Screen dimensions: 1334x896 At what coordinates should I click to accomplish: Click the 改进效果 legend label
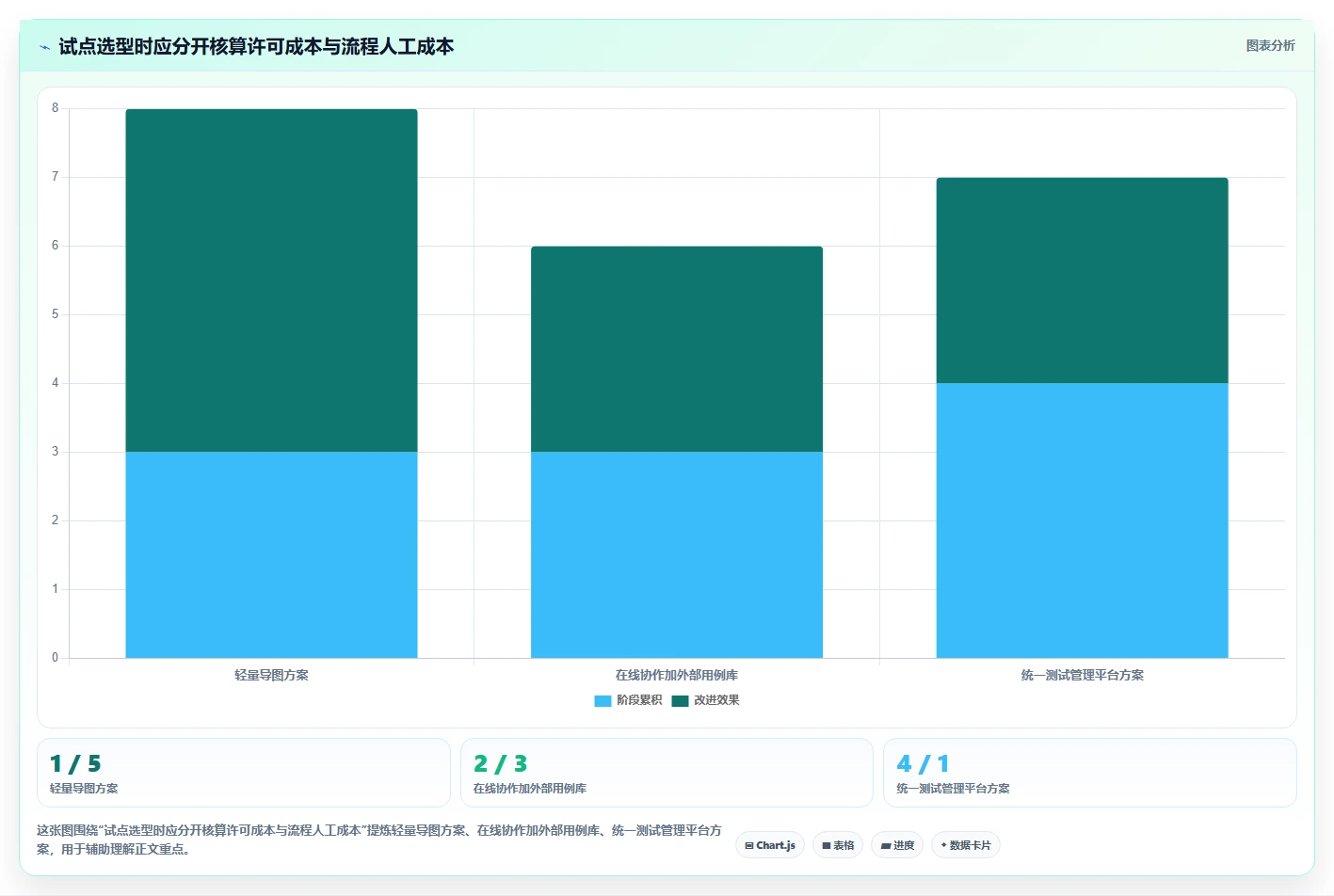[x=716, y=700]
